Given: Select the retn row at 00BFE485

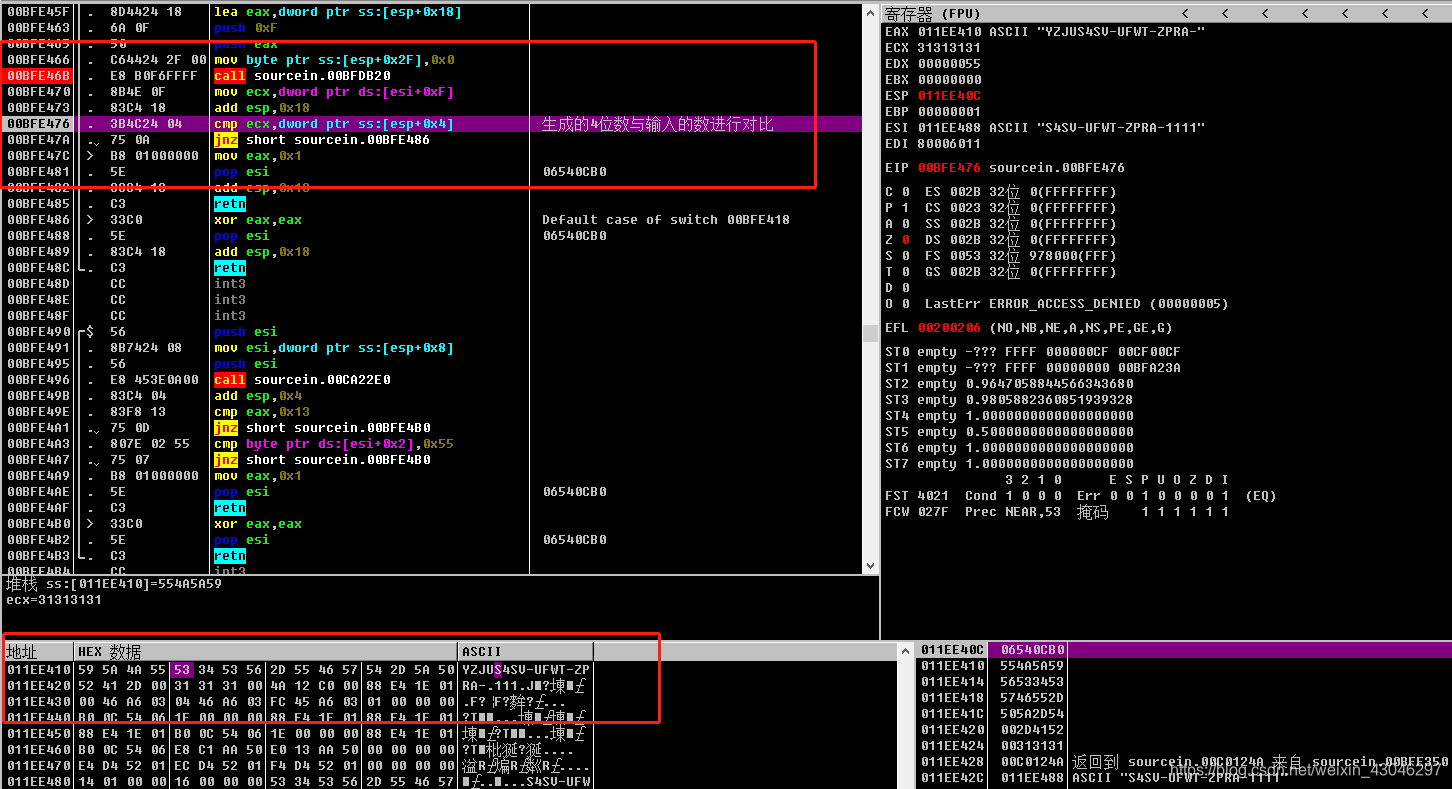Looking at the screenshot, I should point(431,204).
